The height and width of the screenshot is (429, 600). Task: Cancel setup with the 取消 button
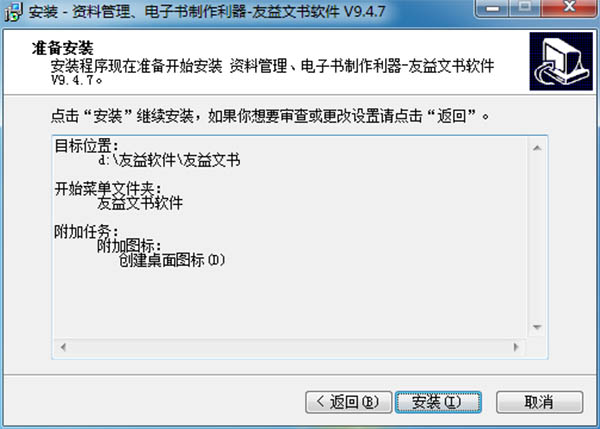click(x=540, y=402)
